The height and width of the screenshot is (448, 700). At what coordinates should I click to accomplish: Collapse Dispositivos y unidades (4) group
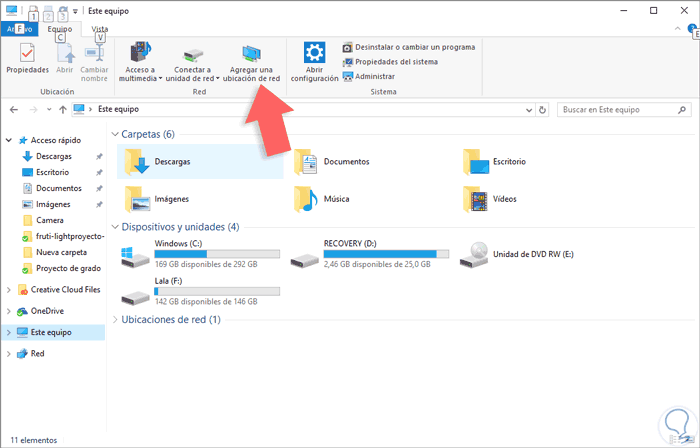coord(115,227)
